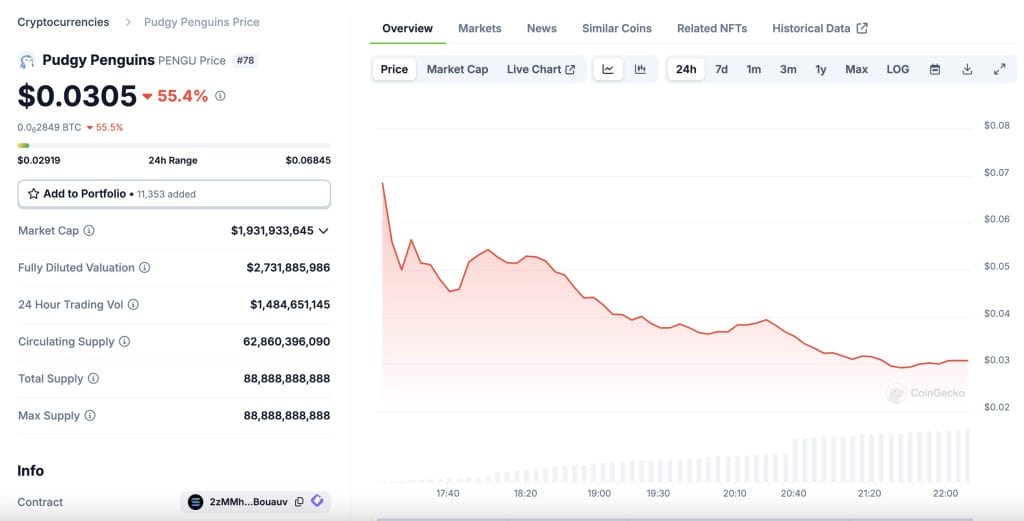Select the 1y time range
The width and height of the screenshot is (1024, 521).
point(821,69)
